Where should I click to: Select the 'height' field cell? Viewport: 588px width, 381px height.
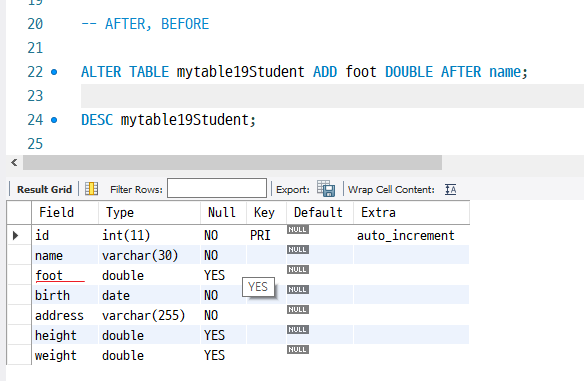(65, 335)
